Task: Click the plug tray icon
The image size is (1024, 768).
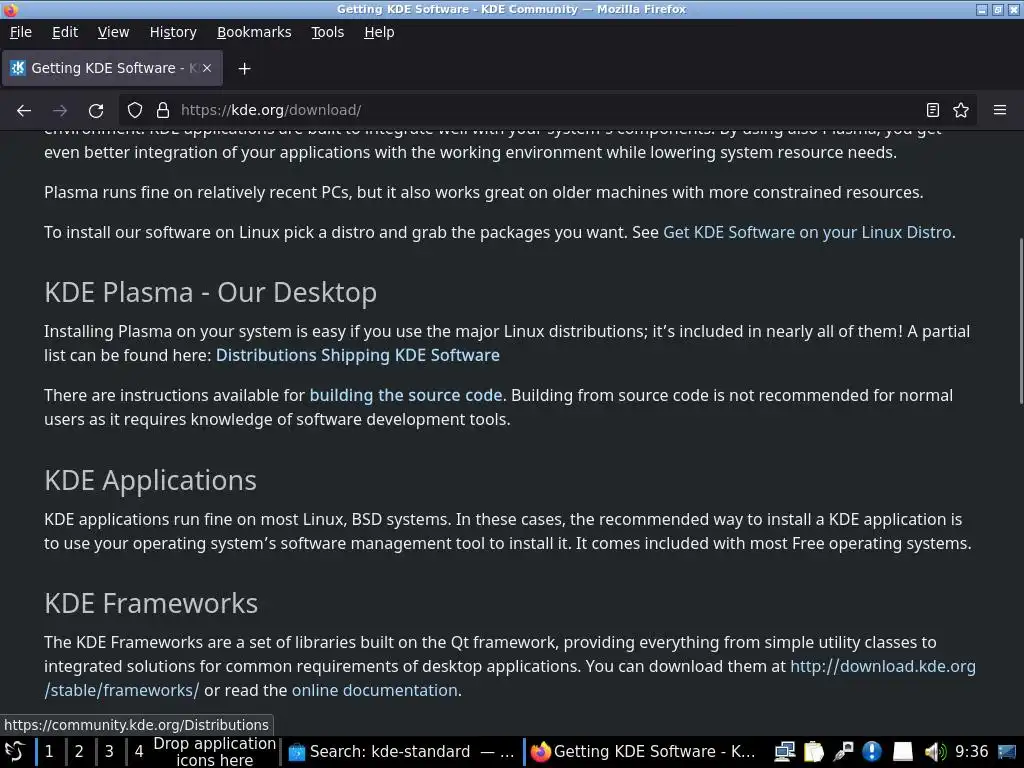Action: (x=843, y=752)
